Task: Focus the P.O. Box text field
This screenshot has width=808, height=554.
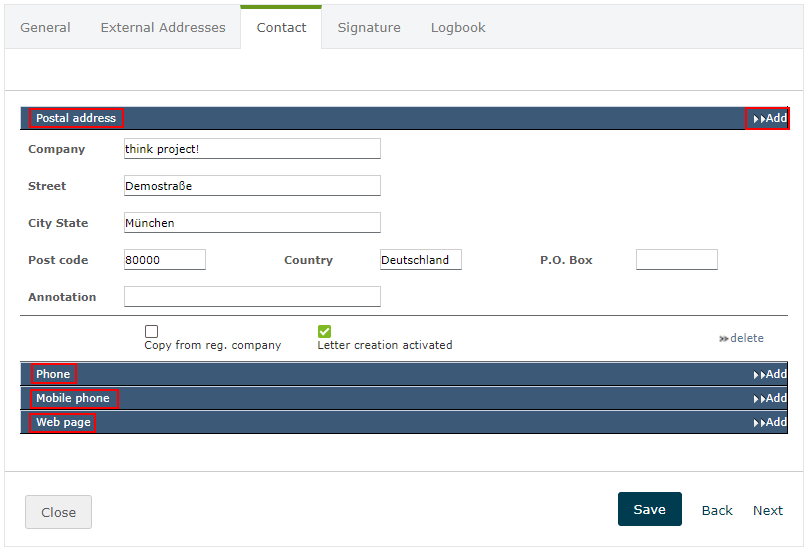Action: pyautogui.click(x=676, y=260)
